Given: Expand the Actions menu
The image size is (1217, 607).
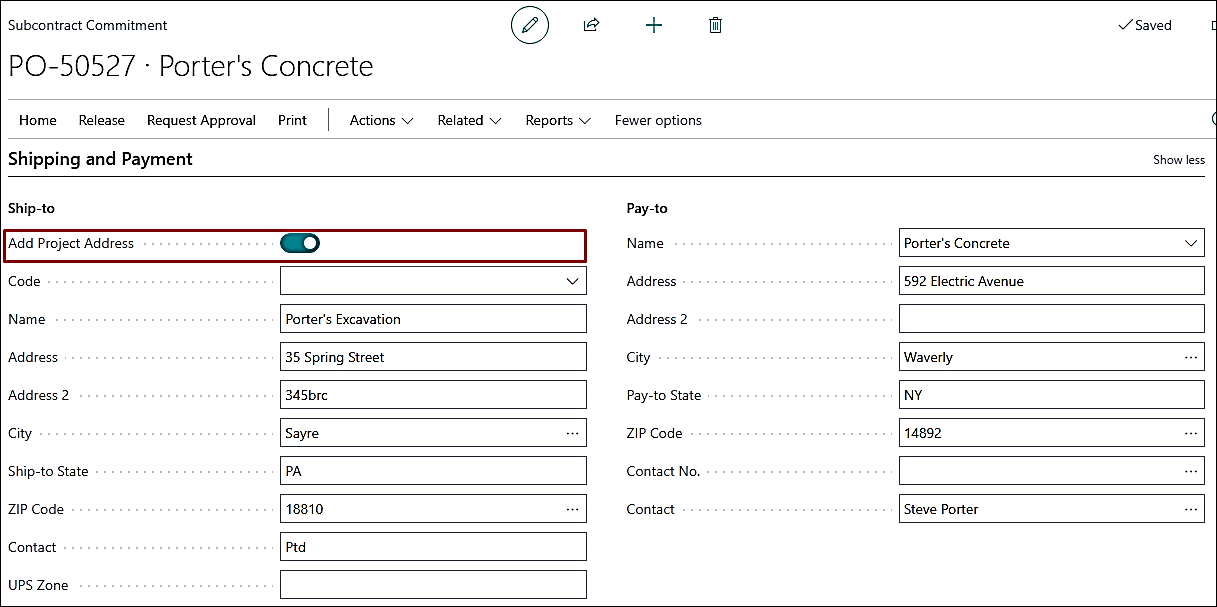Looking at the screenshot, I should tap(382, 120).
